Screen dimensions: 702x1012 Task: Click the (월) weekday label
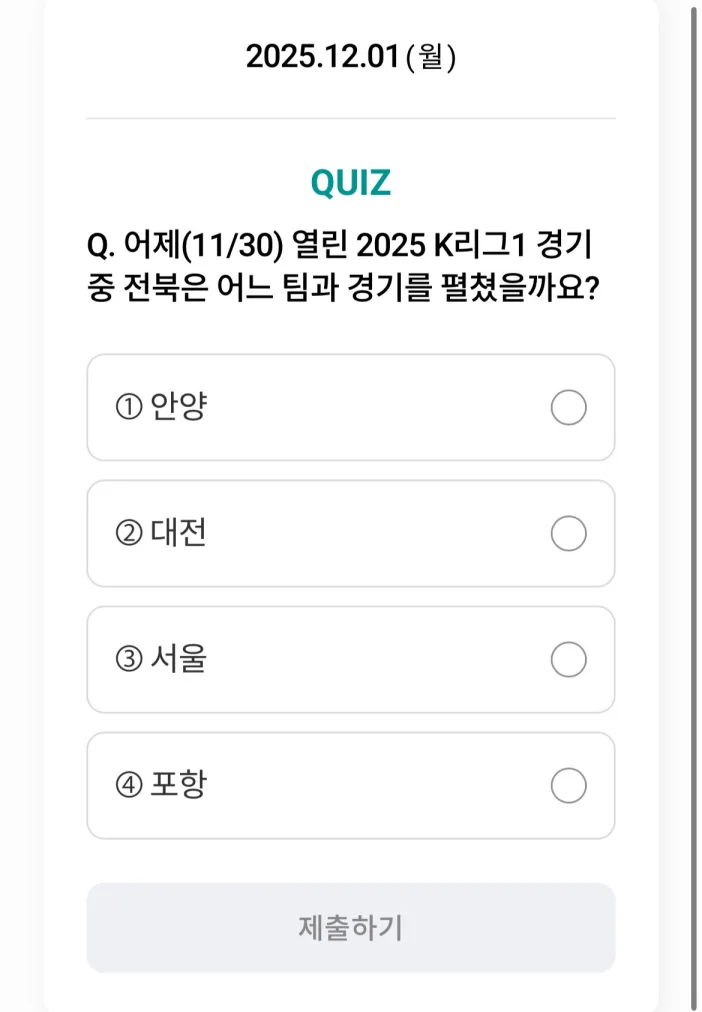tap(432, 57)
